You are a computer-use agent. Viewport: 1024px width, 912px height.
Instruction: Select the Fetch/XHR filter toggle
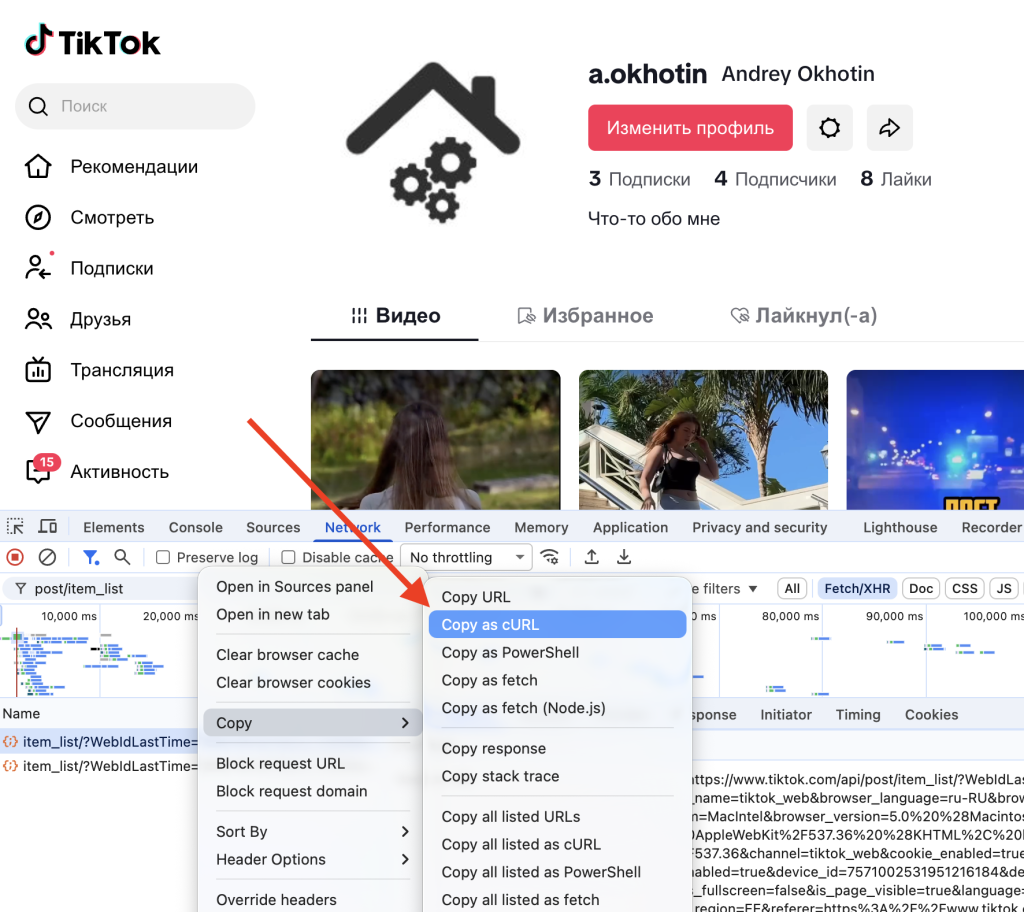coord(856,589)
